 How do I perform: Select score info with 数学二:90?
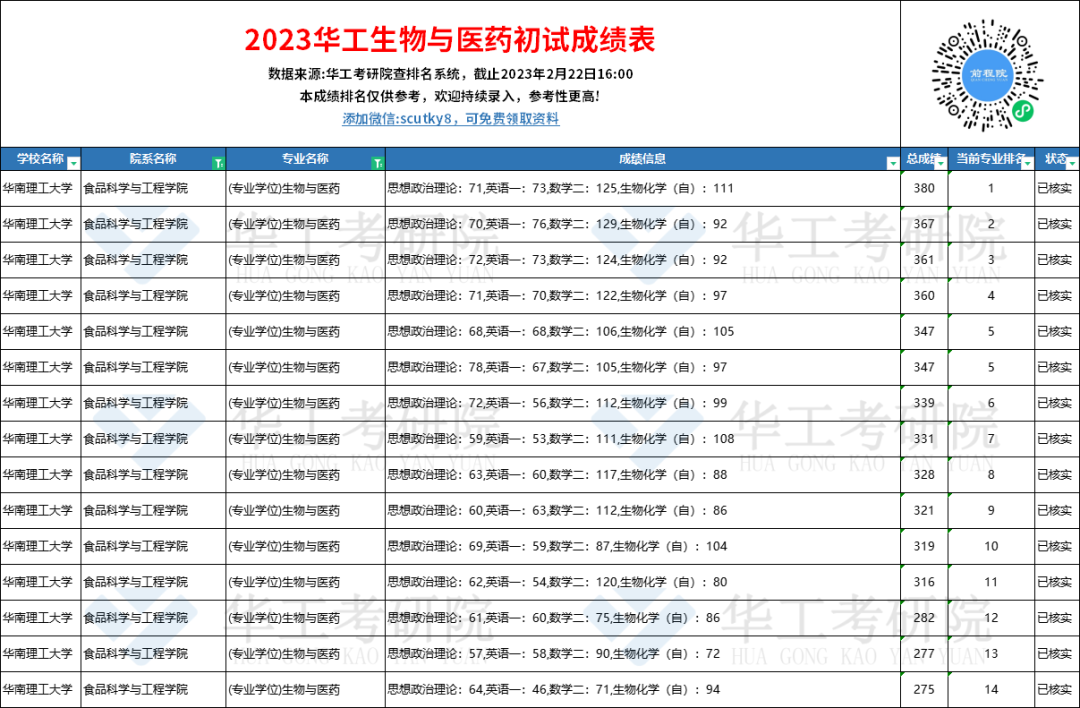pos(643,654)
